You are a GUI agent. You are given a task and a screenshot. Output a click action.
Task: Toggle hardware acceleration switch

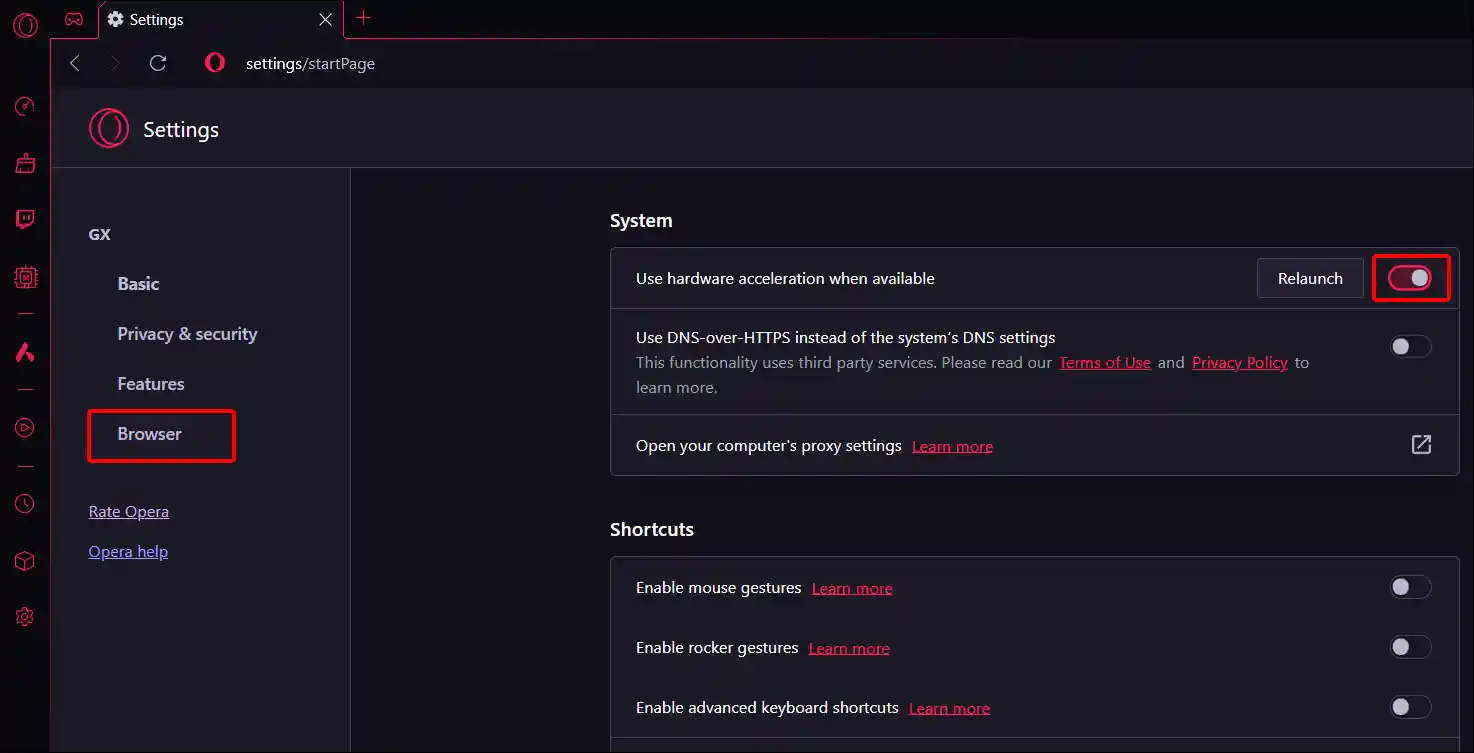coord(1411,278)
